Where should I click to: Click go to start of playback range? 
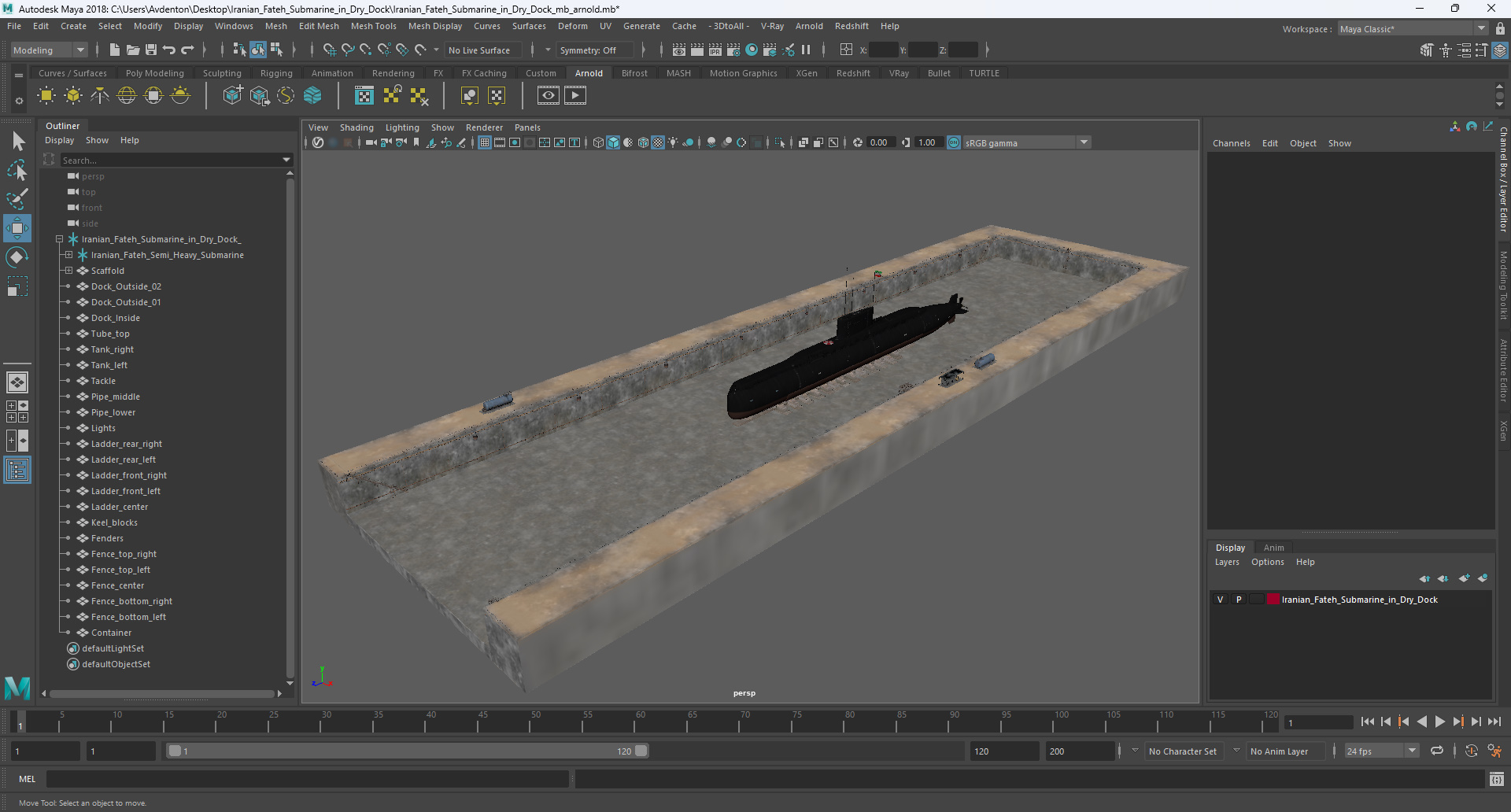click(x=1368, y=722)
